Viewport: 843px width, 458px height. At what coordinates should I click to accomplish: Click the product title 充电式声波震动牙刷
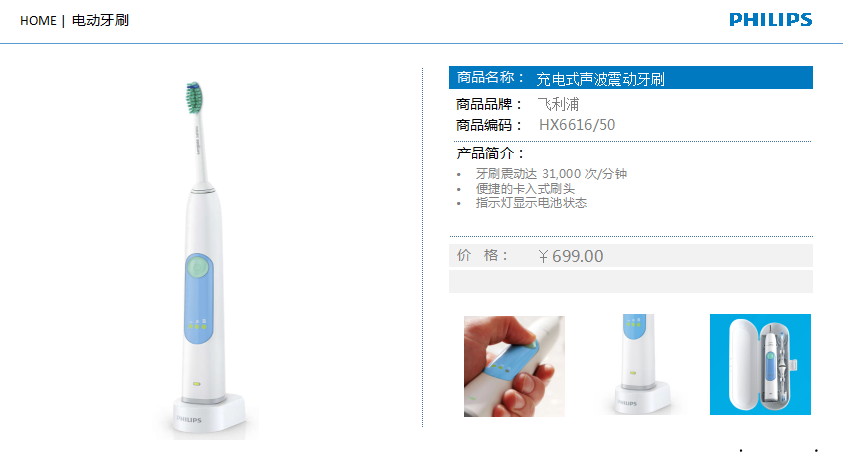click(600, 80)
